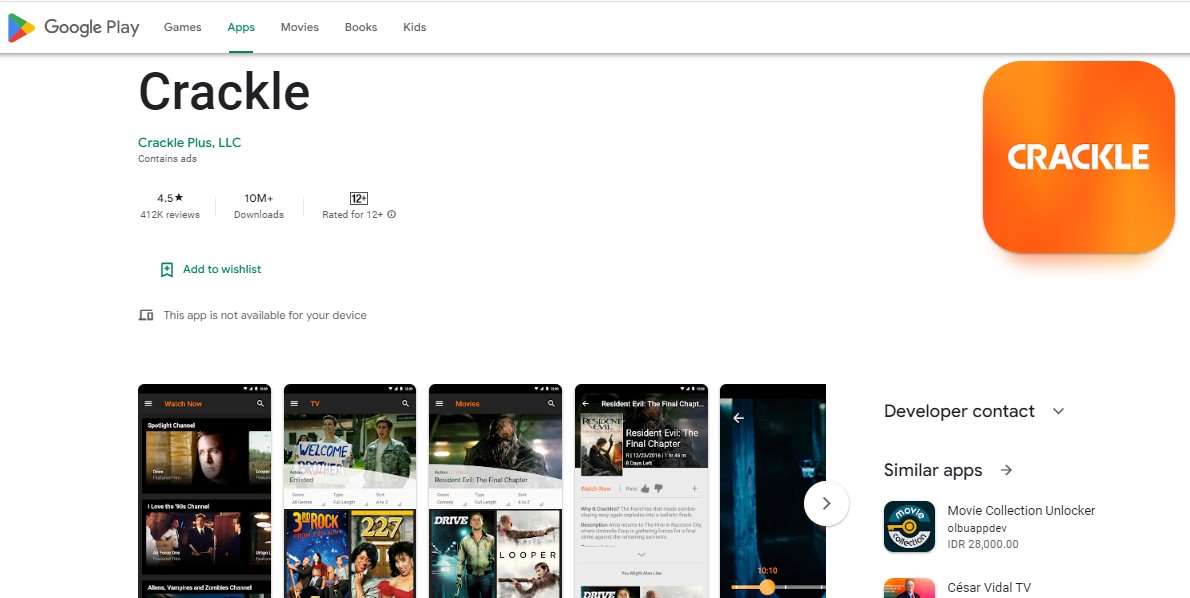Viewport: 1190px width, 598px height.
Task: Click the content rating info icon
Action: [x=392, y=215]
